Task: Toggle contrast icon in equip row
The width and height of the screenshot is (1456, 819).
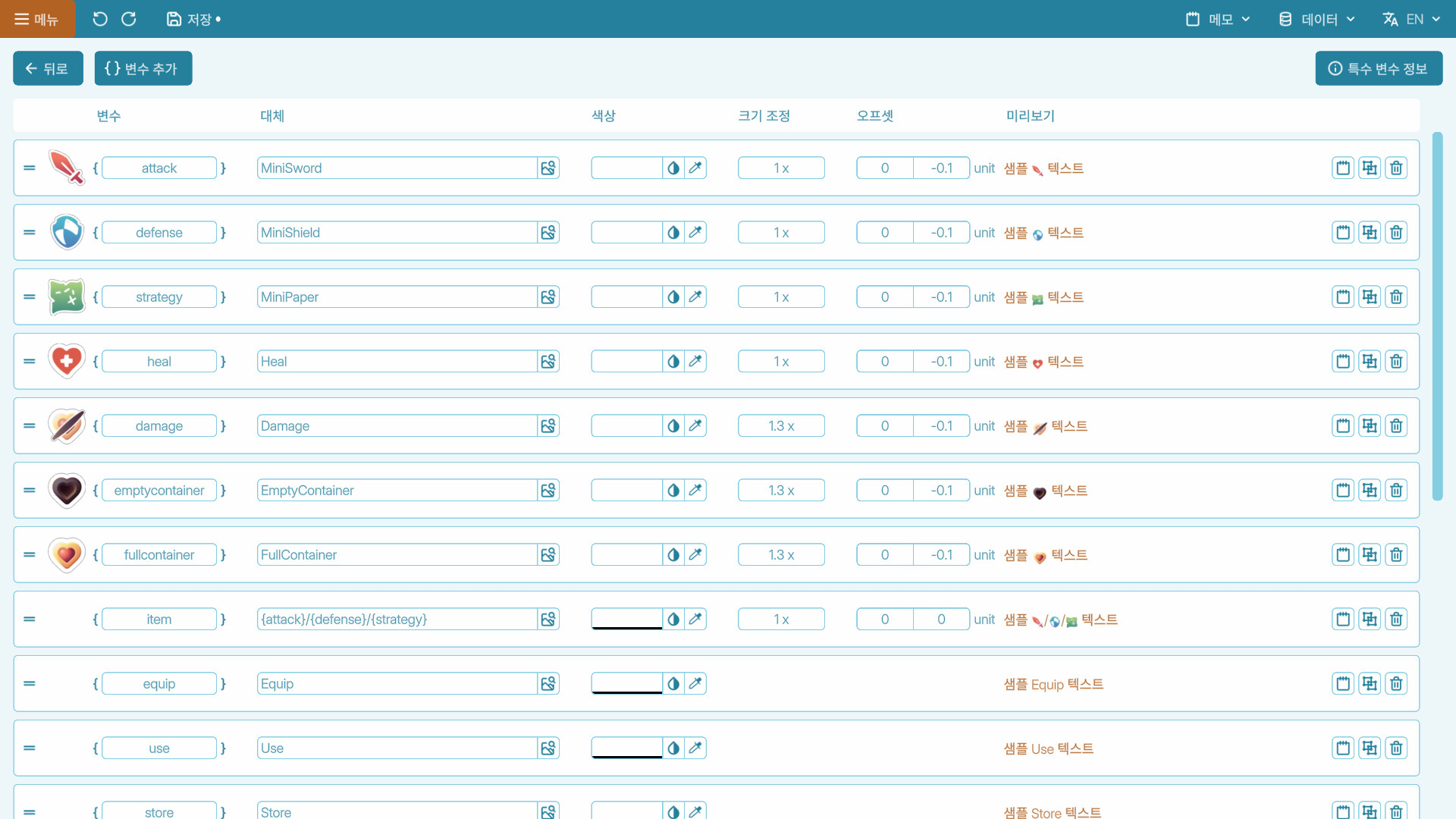Action: point(673,684)
